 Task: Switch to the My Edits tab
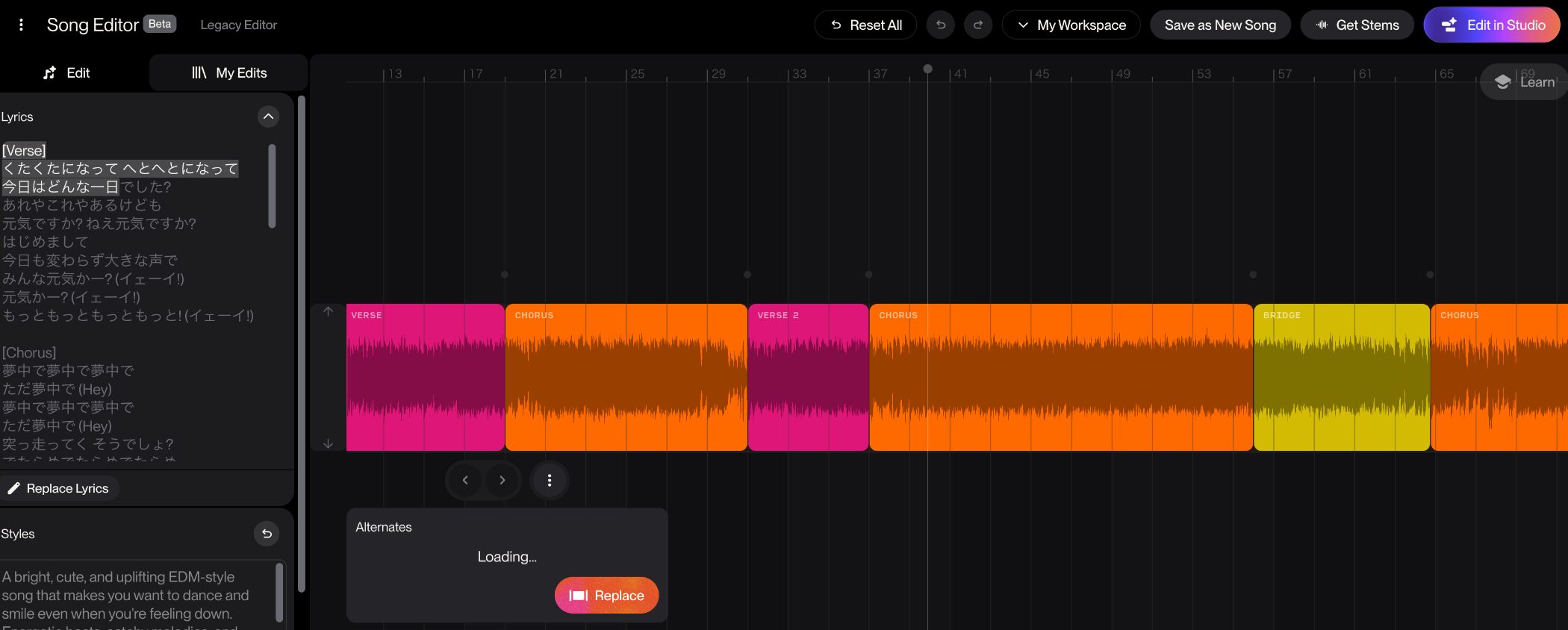pos(229,72)
